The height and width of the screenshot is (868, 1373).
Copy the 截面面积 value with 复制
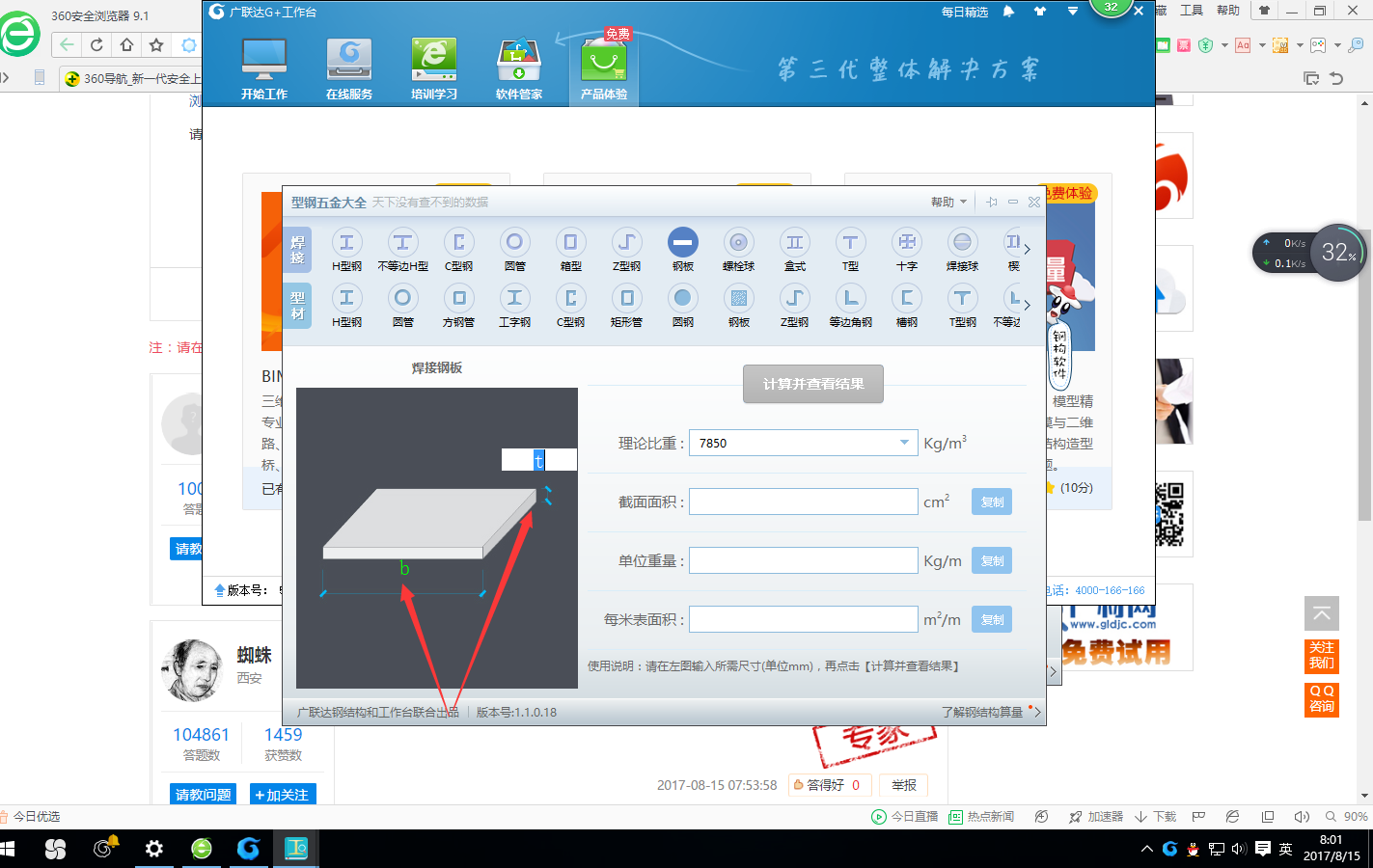tap(992, 502)
